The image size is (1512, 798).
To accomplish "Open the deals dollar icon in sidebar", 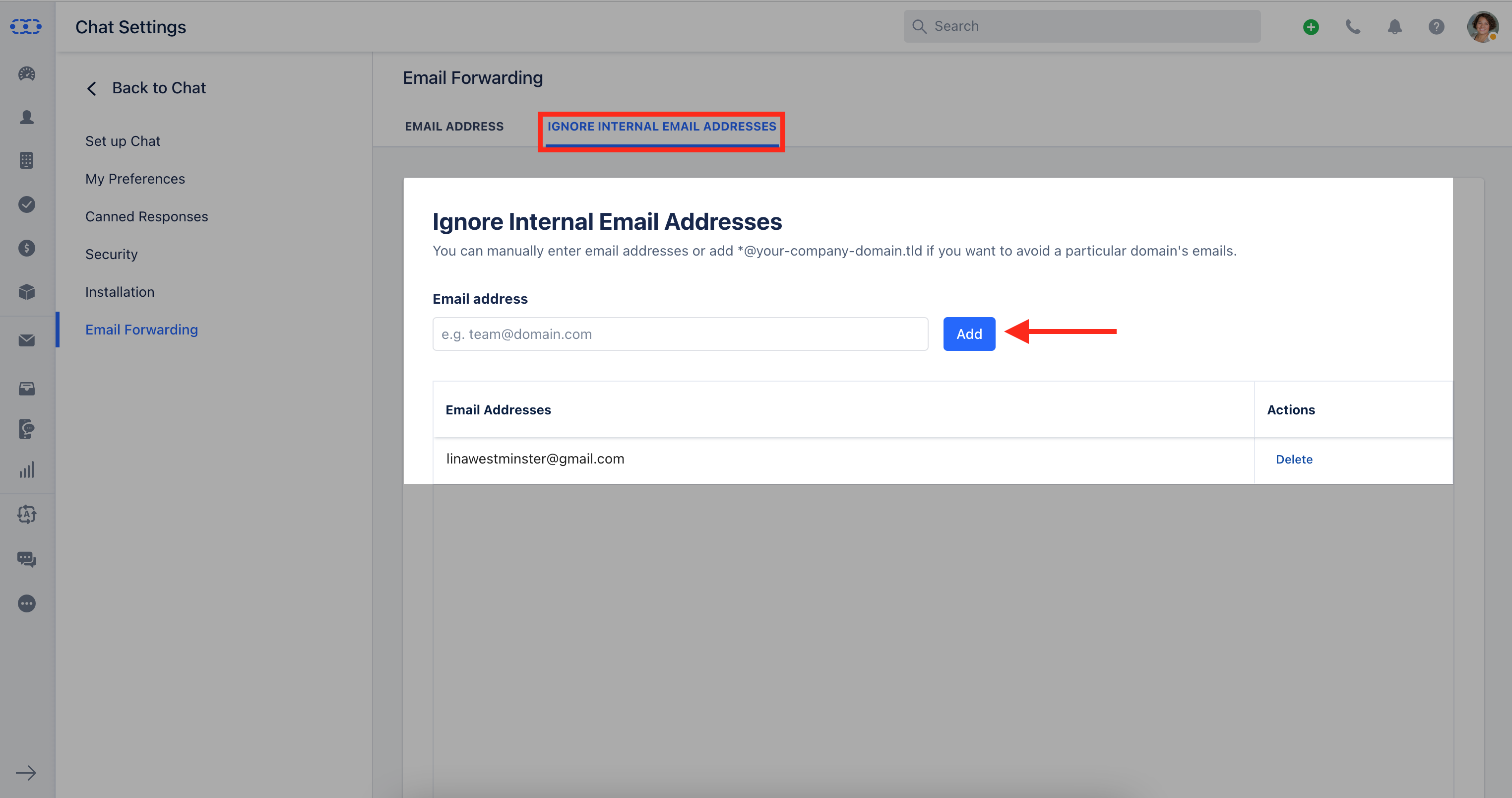I will [26, 249].
